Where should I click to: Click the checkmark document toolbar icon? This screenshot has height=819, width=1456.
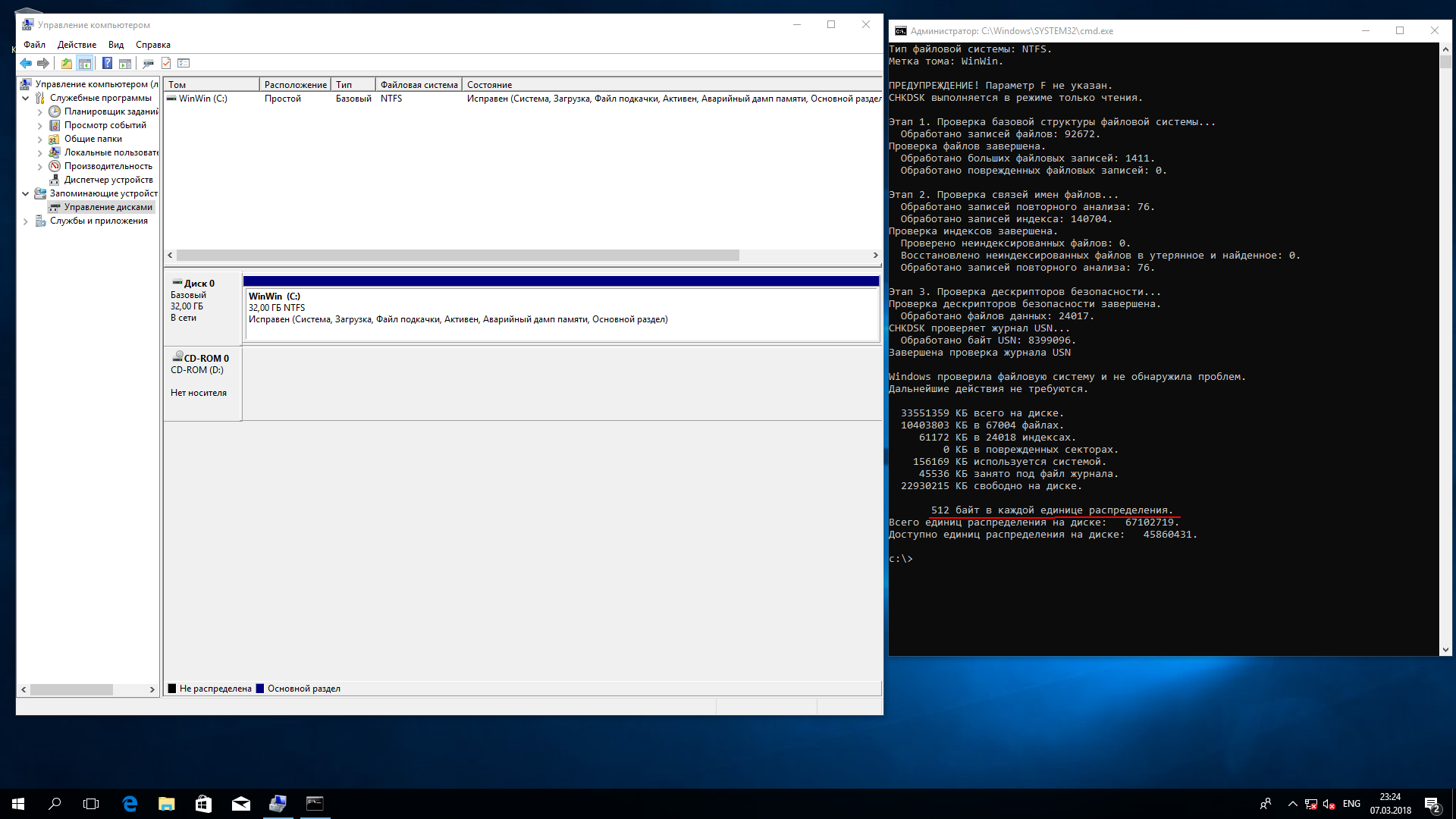(166, 64)
